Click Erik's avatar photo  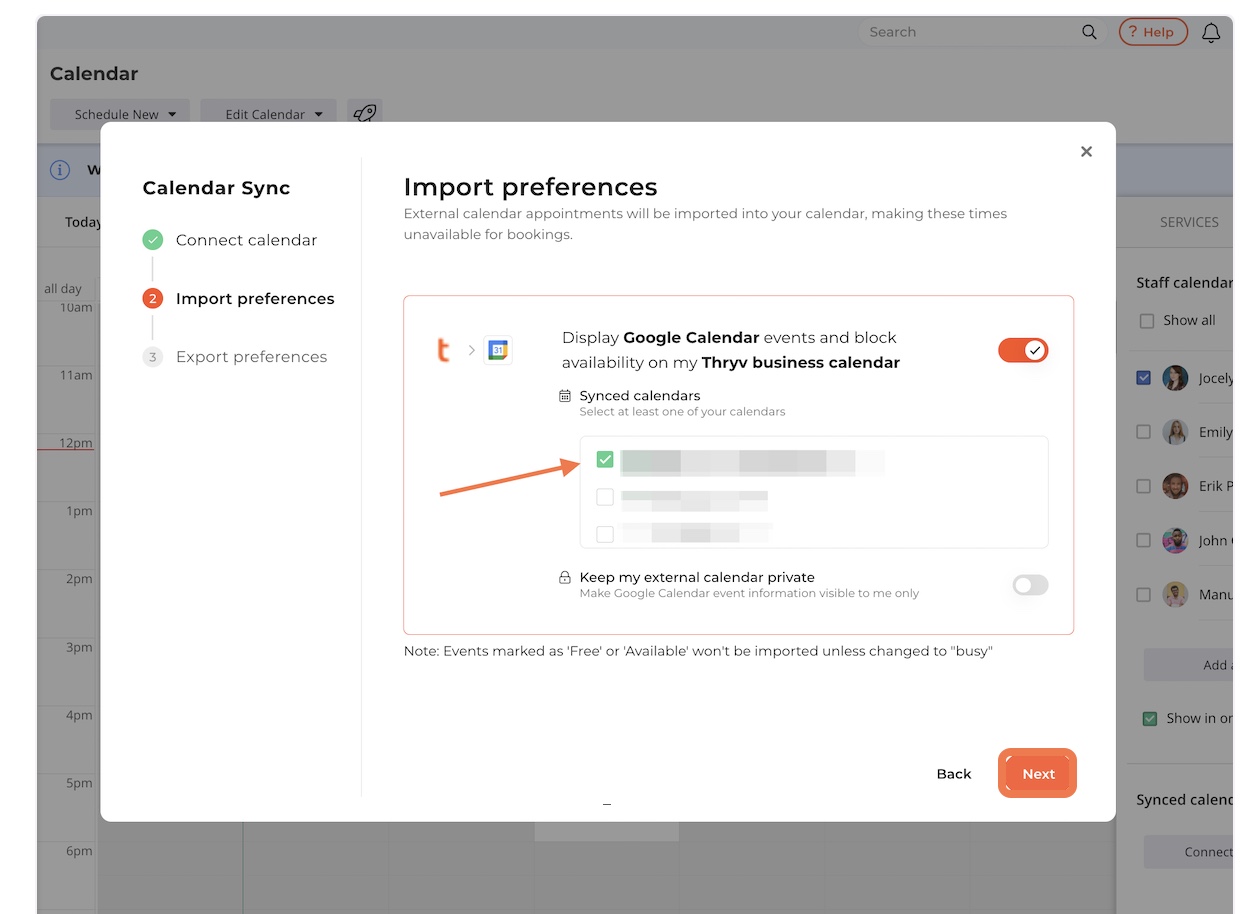1175,486
